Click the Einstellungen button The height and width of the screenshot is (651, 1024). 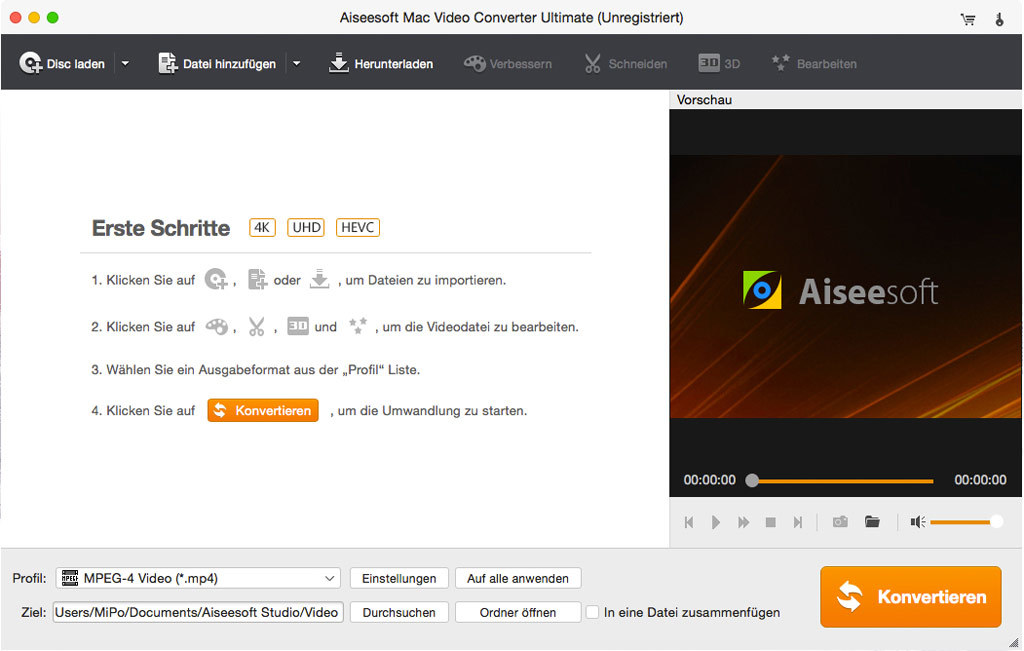(x=399, y=579)
